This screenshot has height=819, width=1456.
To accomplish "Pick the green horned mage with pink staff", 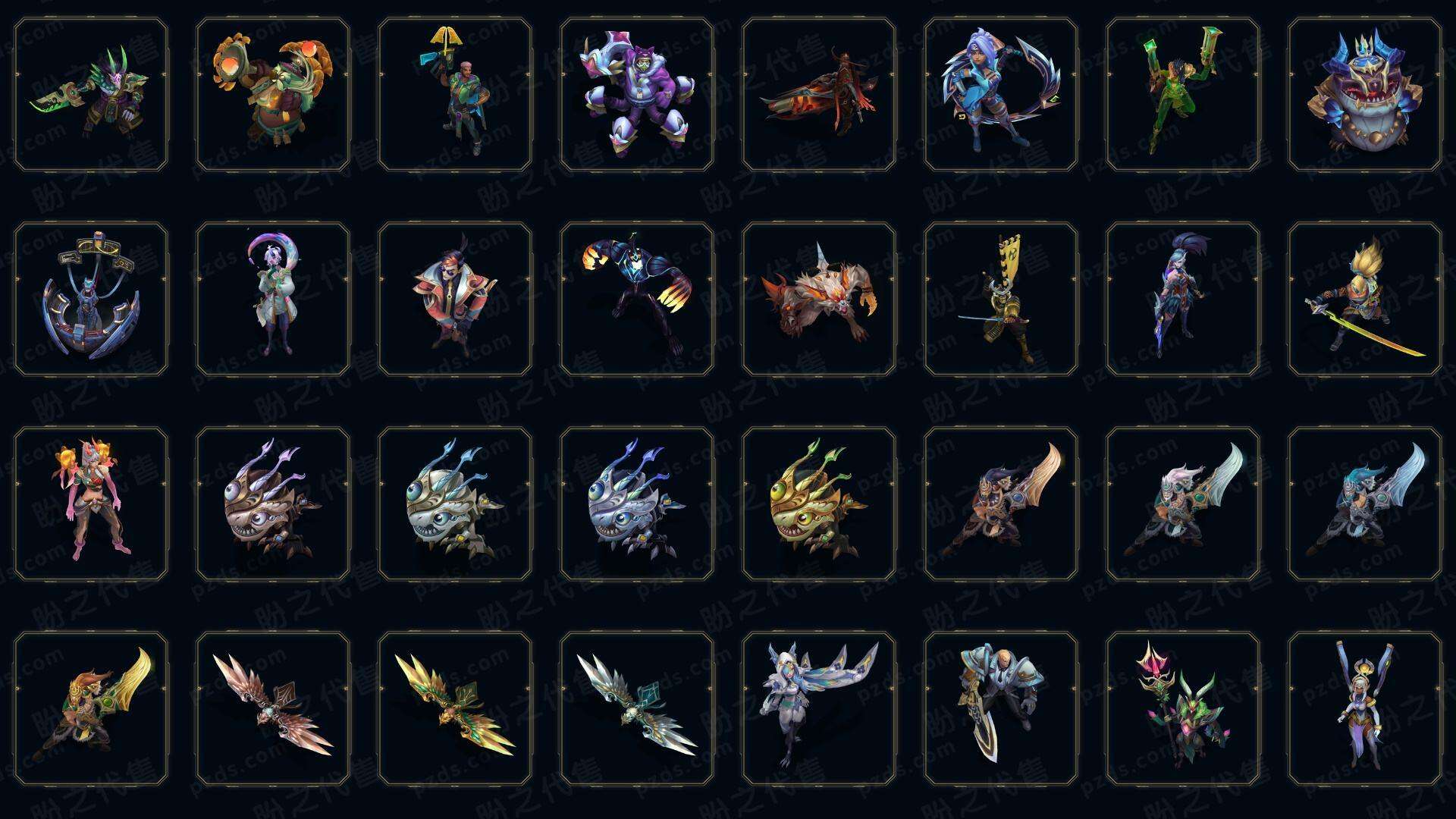I will click(x=1182, y=708).
